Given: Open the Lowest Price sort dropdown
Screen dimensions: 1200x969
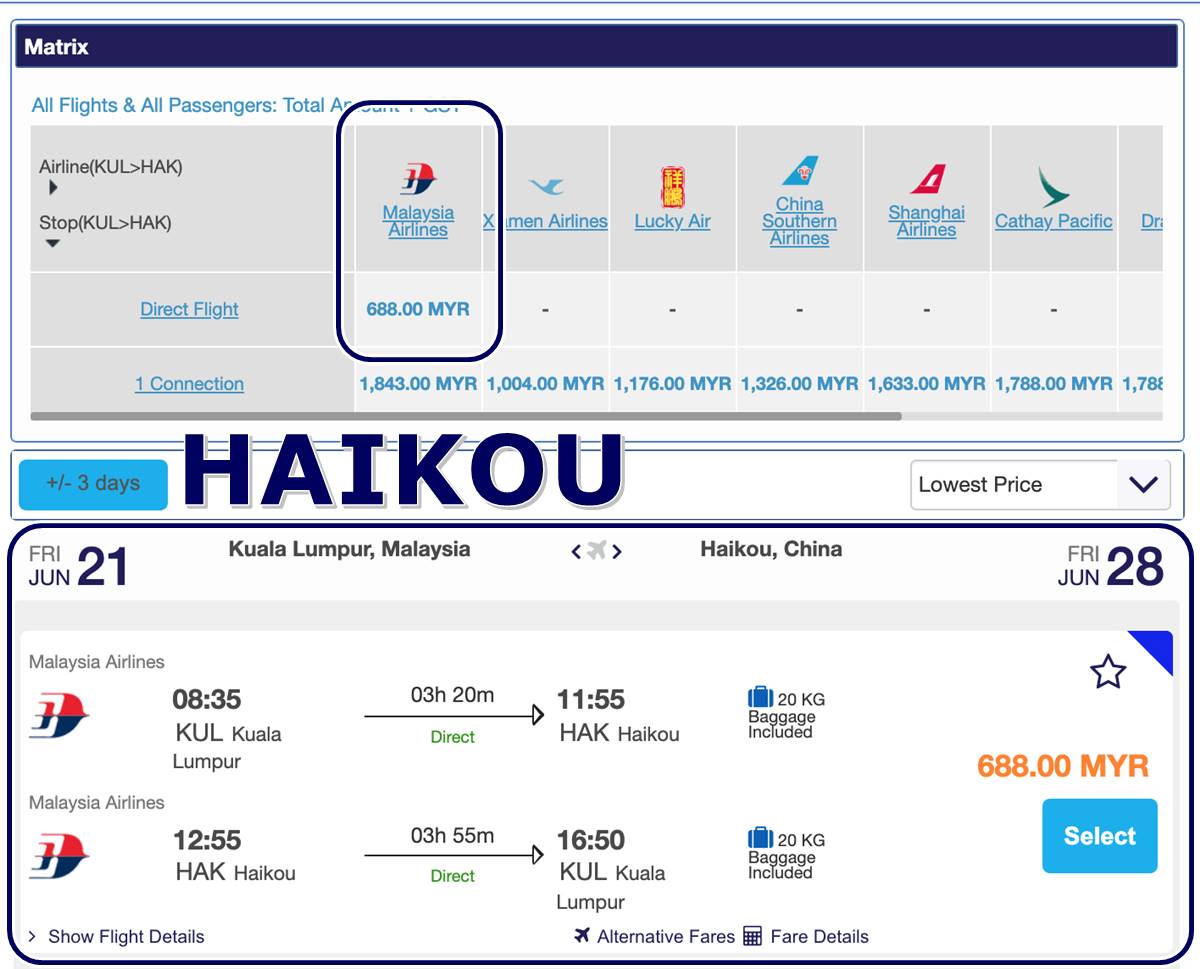Looking at the screenshot, I should pos(1040,485).
